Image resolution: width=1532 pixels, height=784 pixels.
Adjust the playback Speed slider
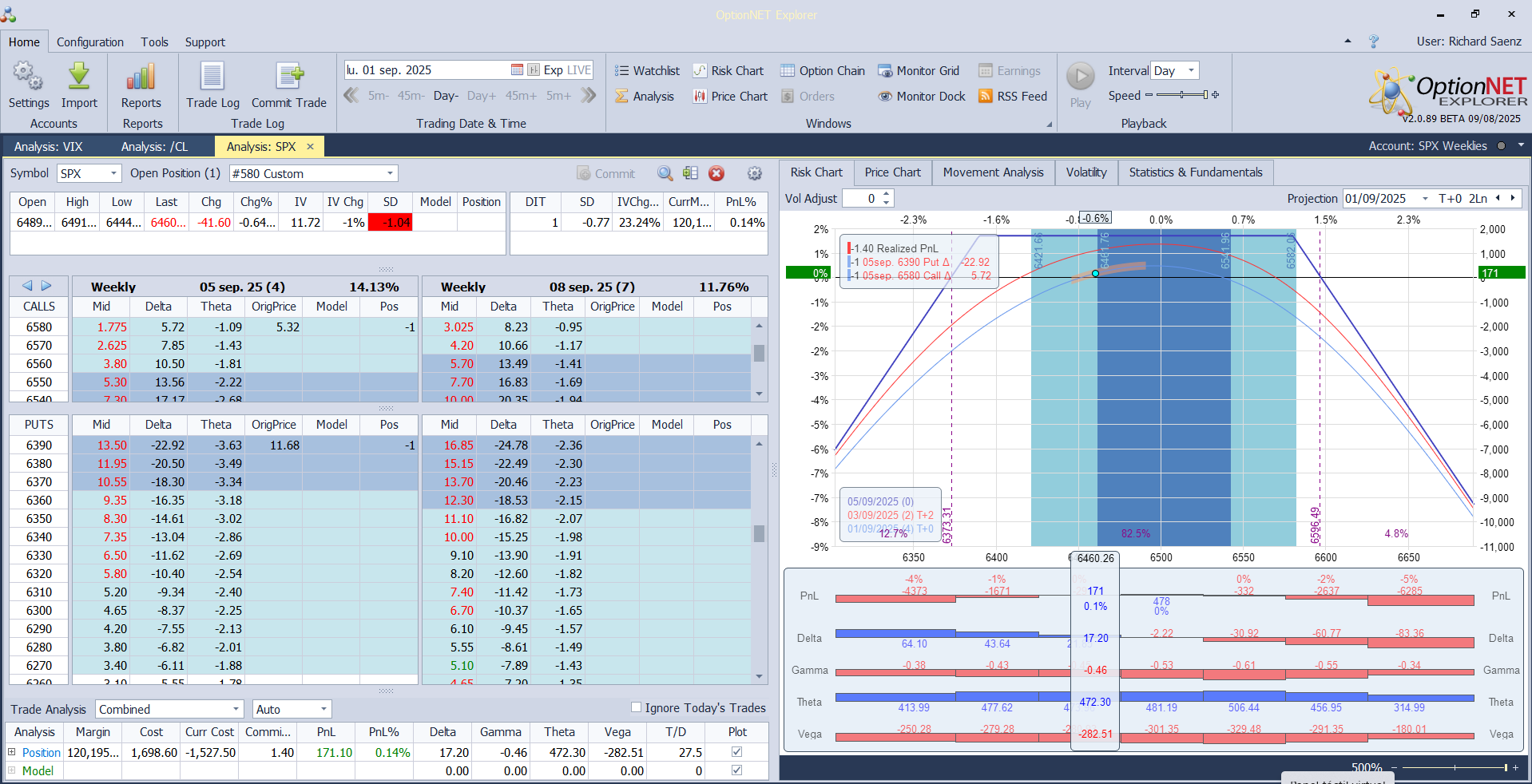[1182, 95]
